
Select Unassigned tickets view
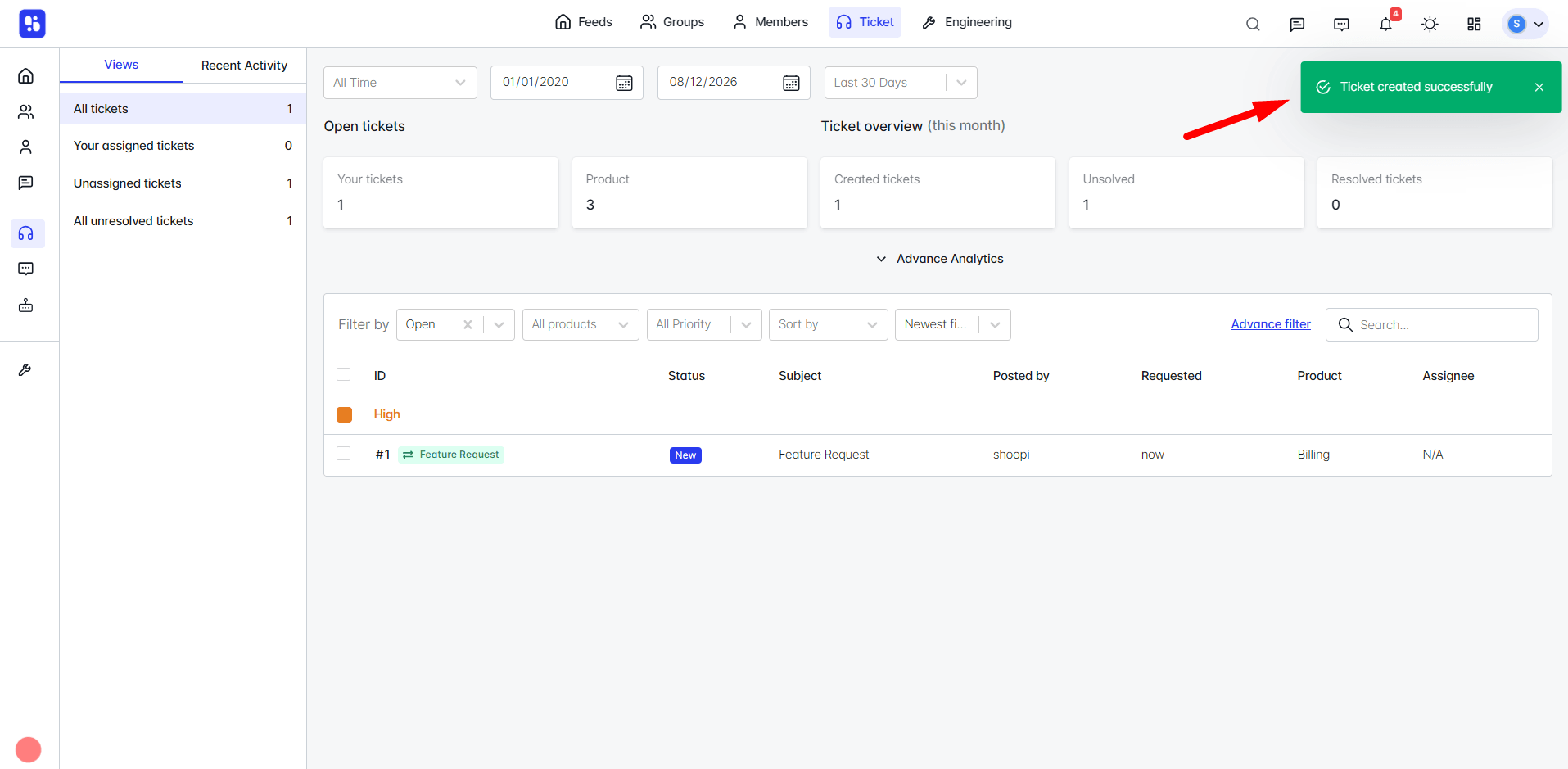[183, 183]
